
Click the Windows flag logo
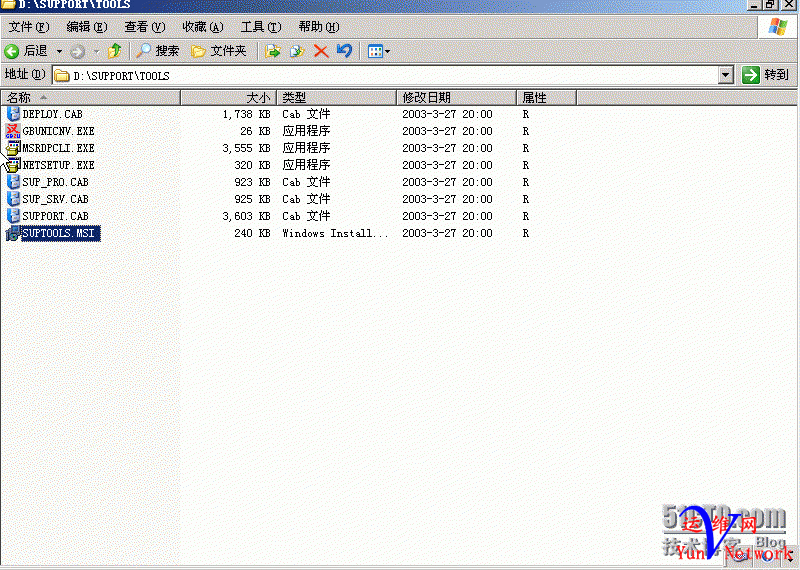(x=778, y=27)
